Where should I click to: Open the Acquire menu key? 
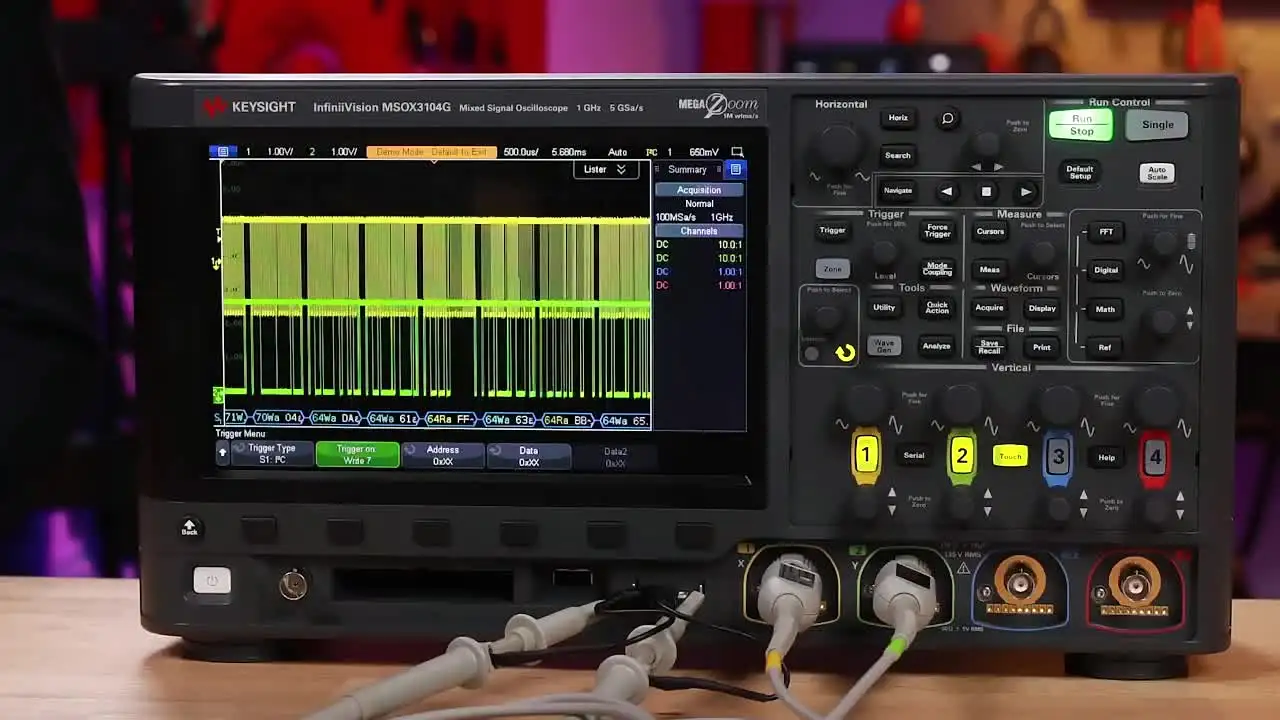click(989, 308)
